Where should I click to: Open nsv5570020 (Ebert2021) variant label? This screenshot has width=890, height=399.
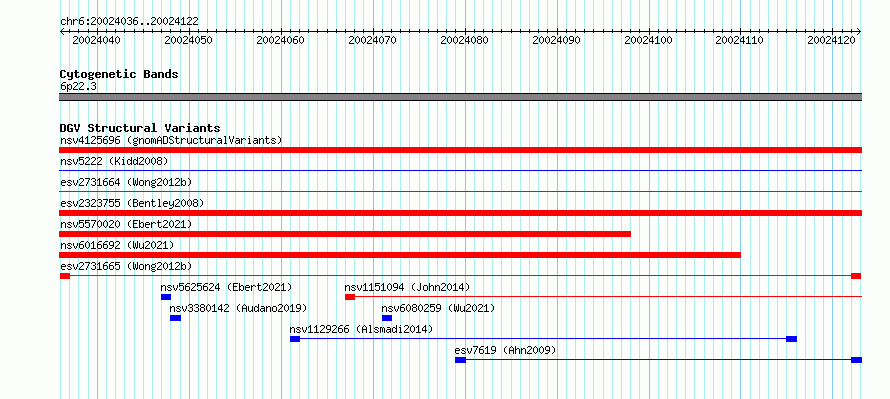[126, 224]
